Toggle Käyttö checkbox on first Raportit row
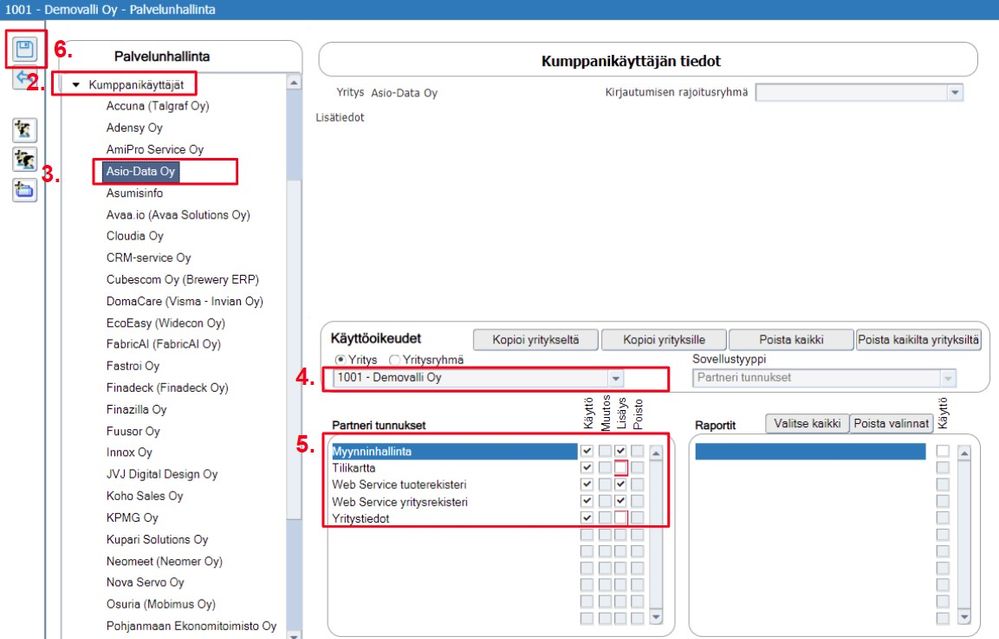The image size is (999, 639). (x=943, y=451)
